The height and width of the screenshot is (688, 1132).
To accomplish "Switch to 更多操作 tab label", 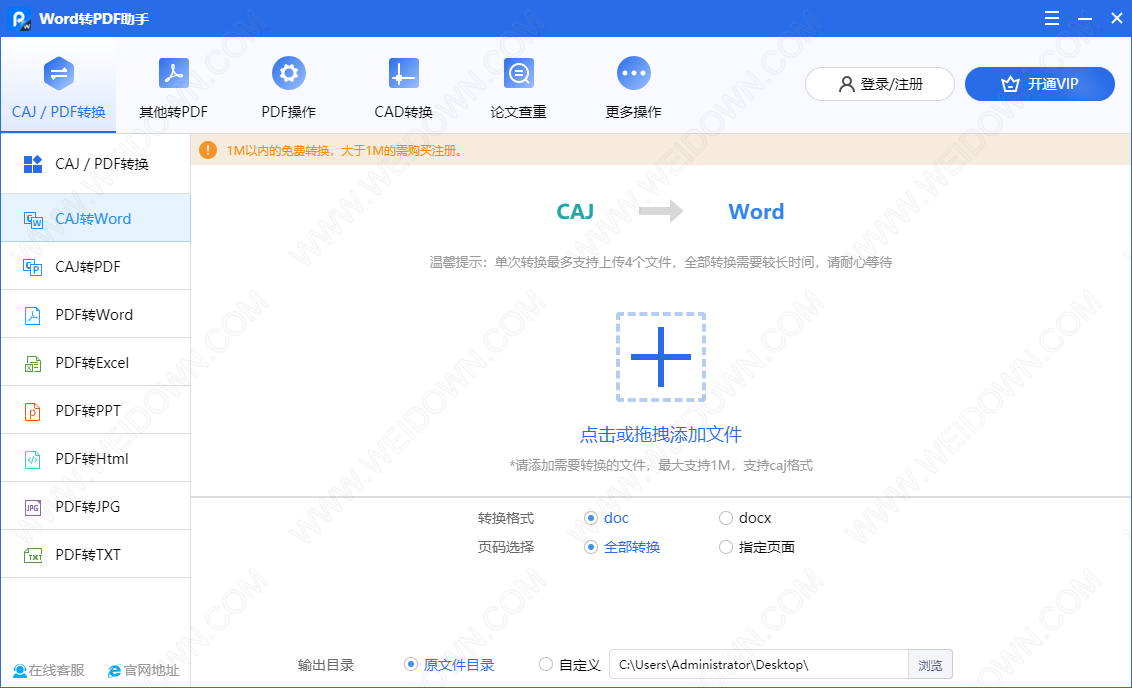I will 634,112.
